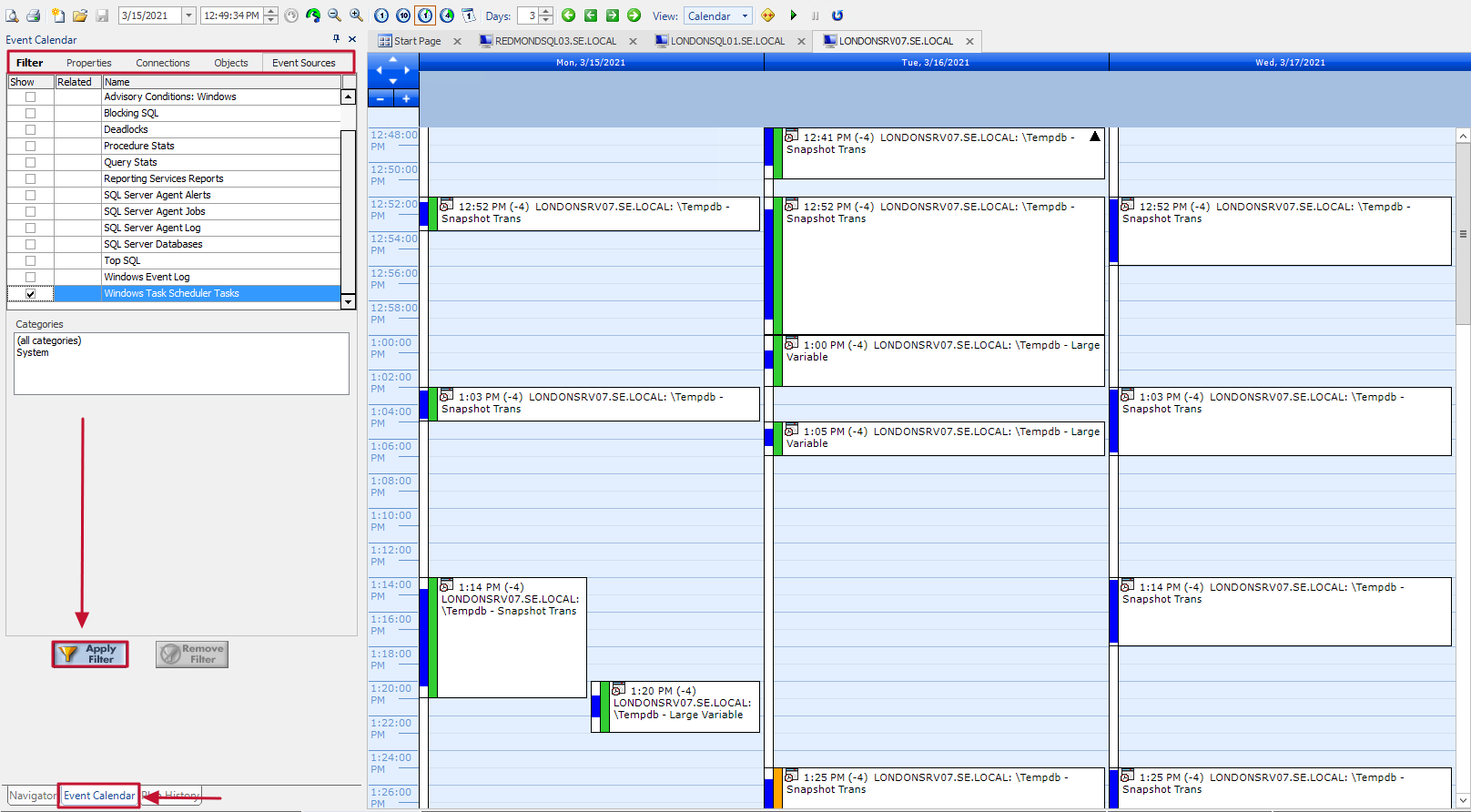
Task: Click the Apply Filter button
Action: tap(90, 654)
